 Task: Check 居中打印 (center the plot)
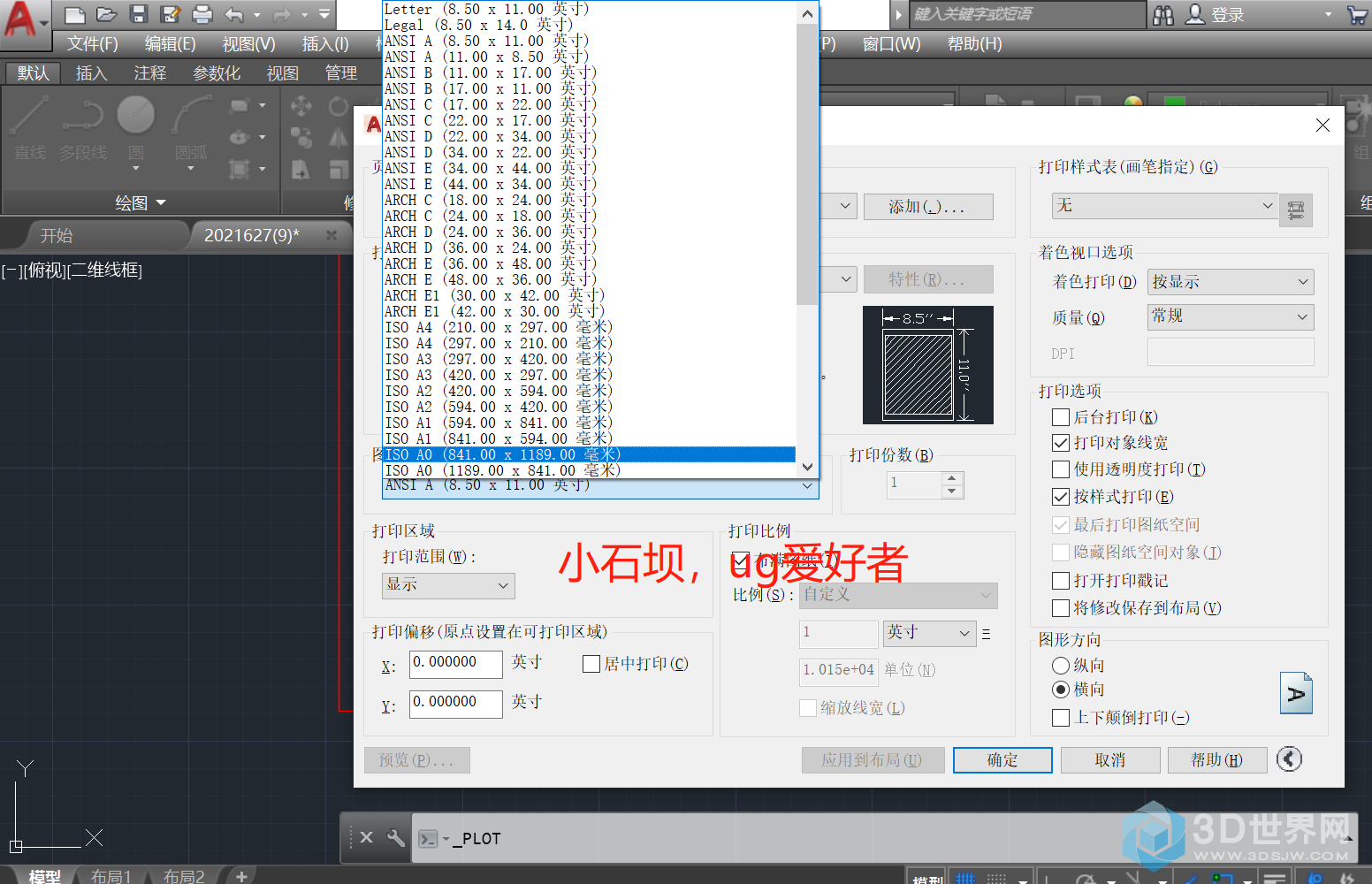(591, 663)
